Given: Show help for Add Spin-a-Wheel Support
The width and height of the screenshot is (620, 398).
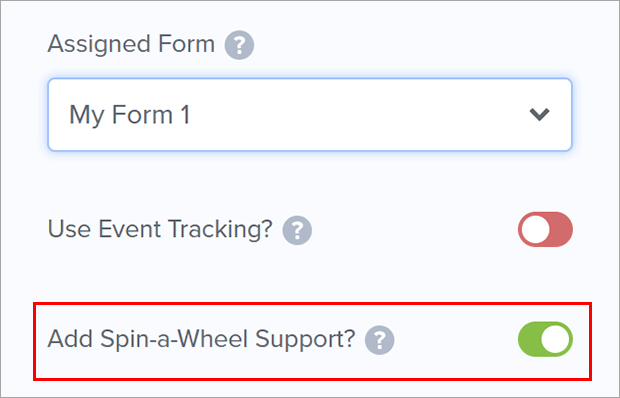Looking at the screenshot, I should point(379,340).
